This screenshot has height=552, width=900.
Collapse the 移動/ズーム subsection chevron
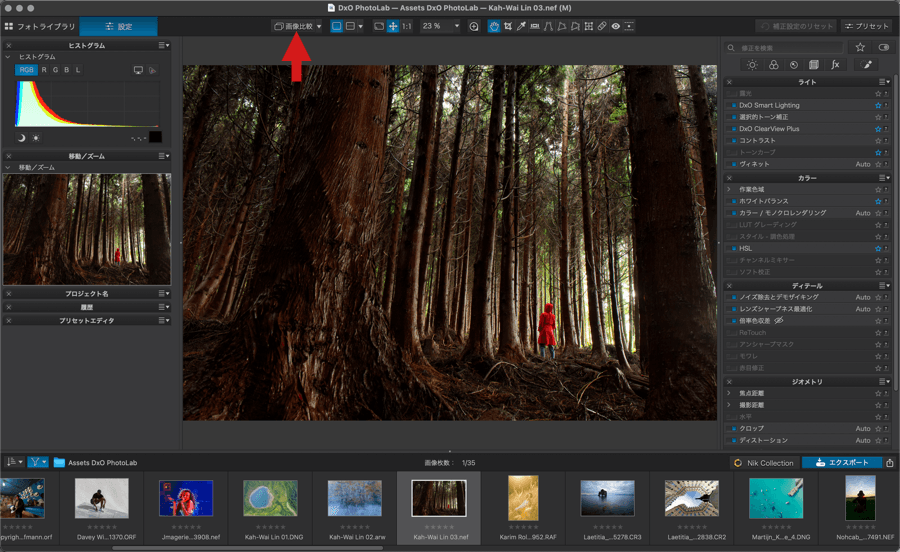8,168
